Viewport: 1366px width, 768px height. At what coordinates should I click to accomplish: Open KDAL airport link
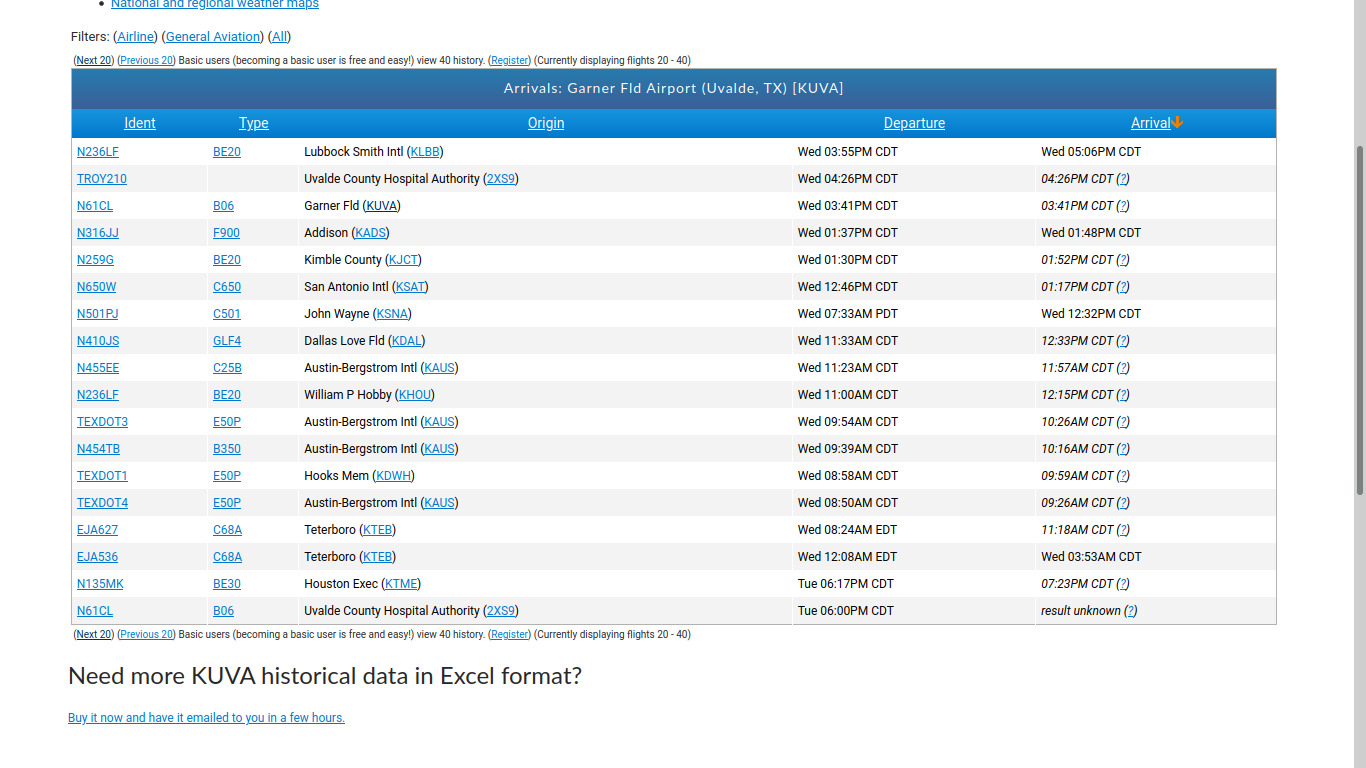tap(406, 341)
